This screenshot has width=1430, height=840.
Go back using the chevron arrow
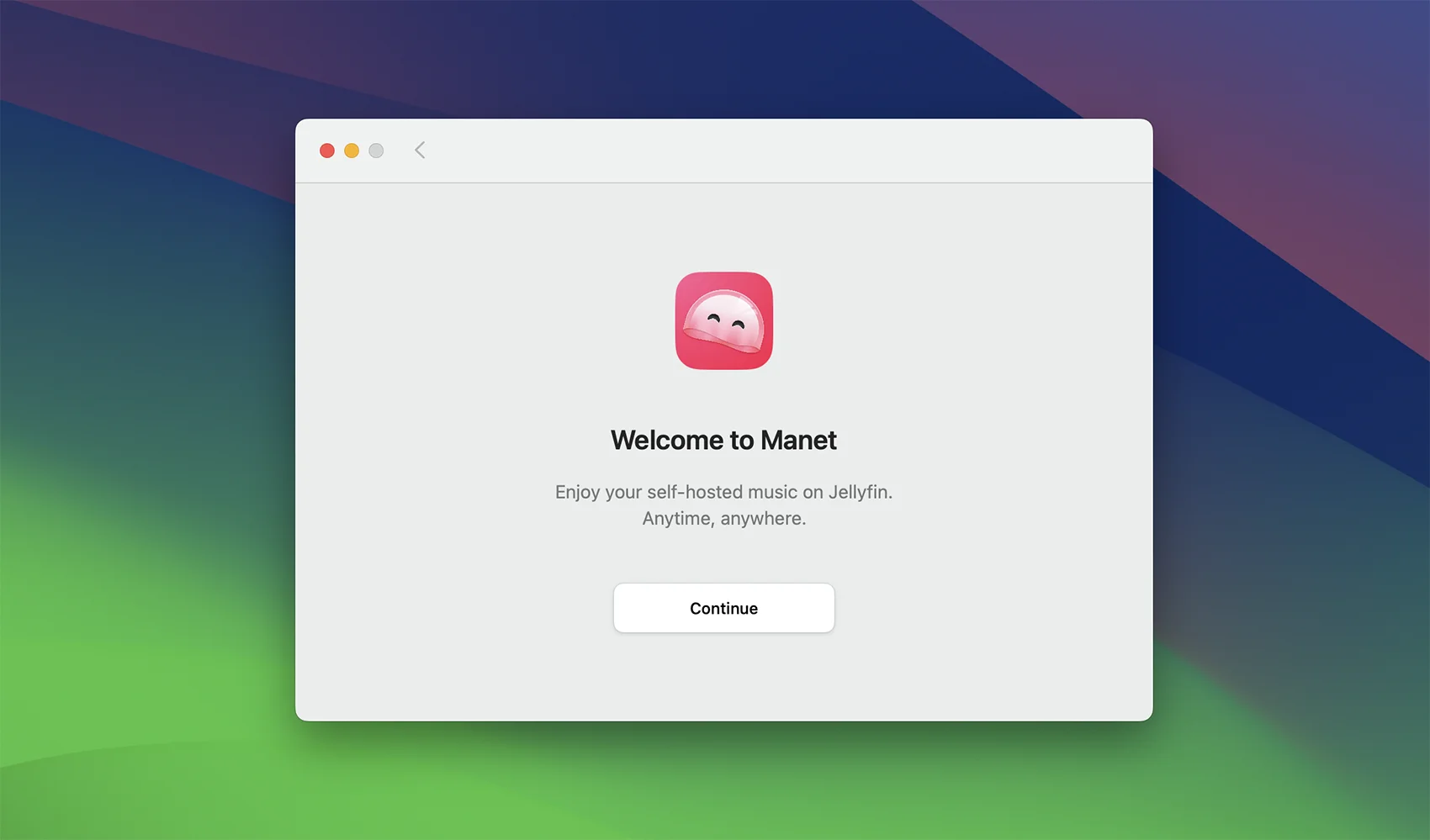pos(420,151)
